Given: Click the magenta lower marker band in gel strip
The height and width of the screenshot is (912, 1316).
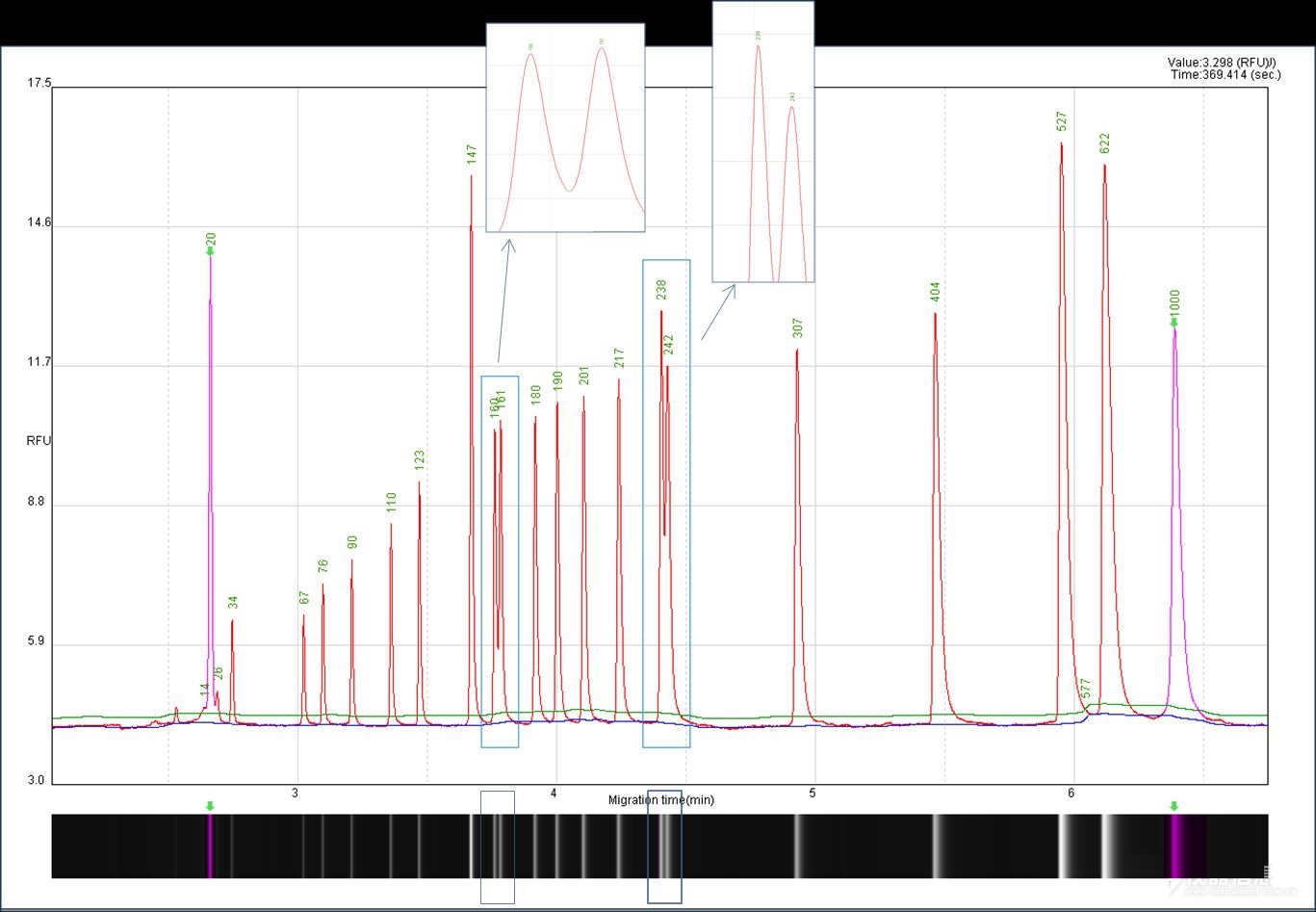Looking at the screenshot, I should click(210, 847).
